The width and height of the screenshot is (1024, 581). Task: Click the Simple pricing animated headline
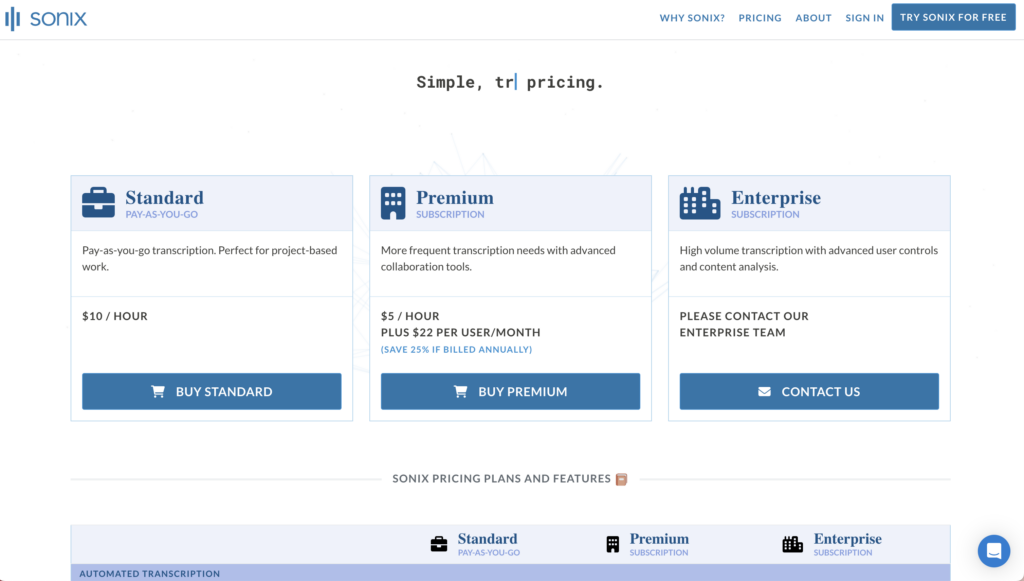pyautogui.click(x=510, y=82)
